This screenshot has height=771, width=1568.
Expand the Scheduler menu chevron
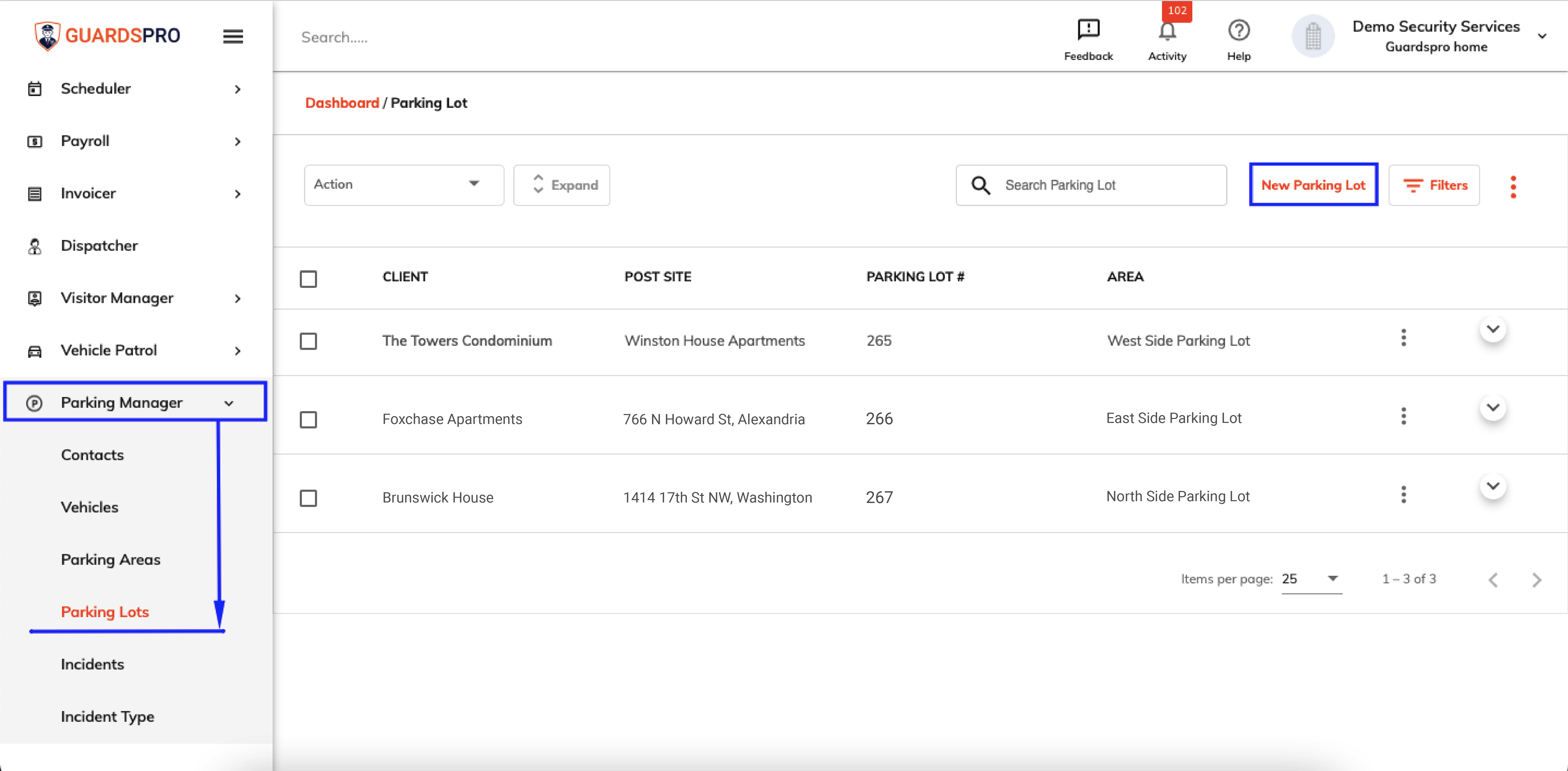coord(237,90)
